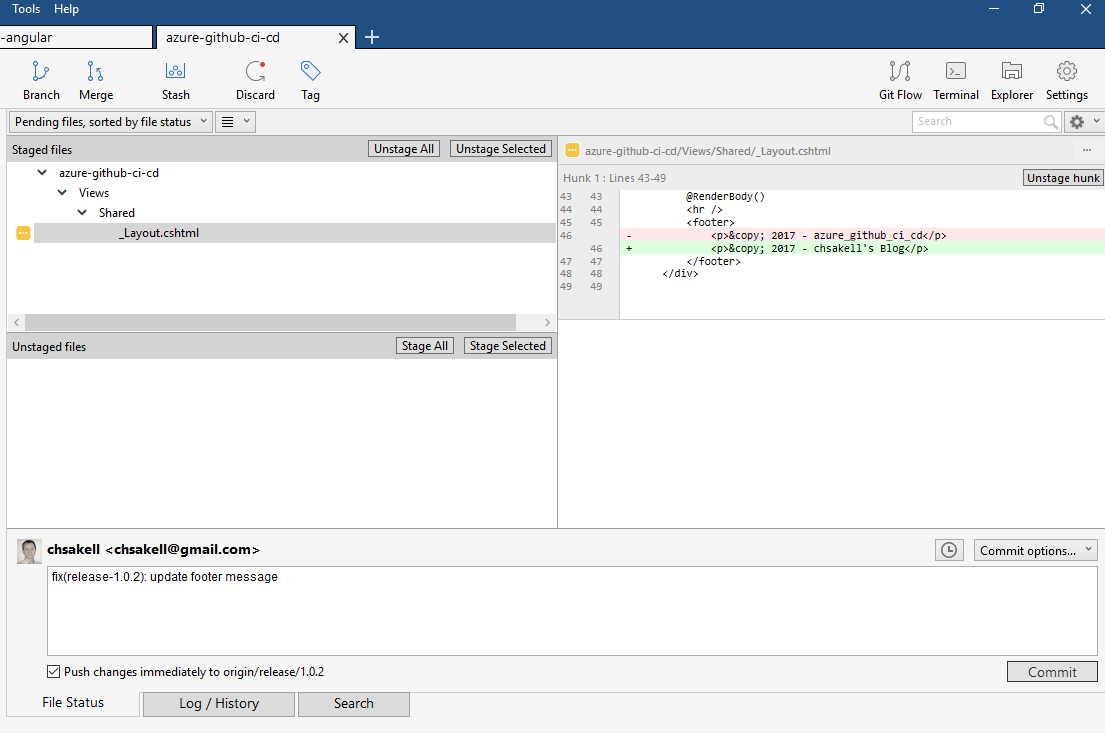Show recent commit messages clock button
The image size is (1105, 733).
click(949, 550)
